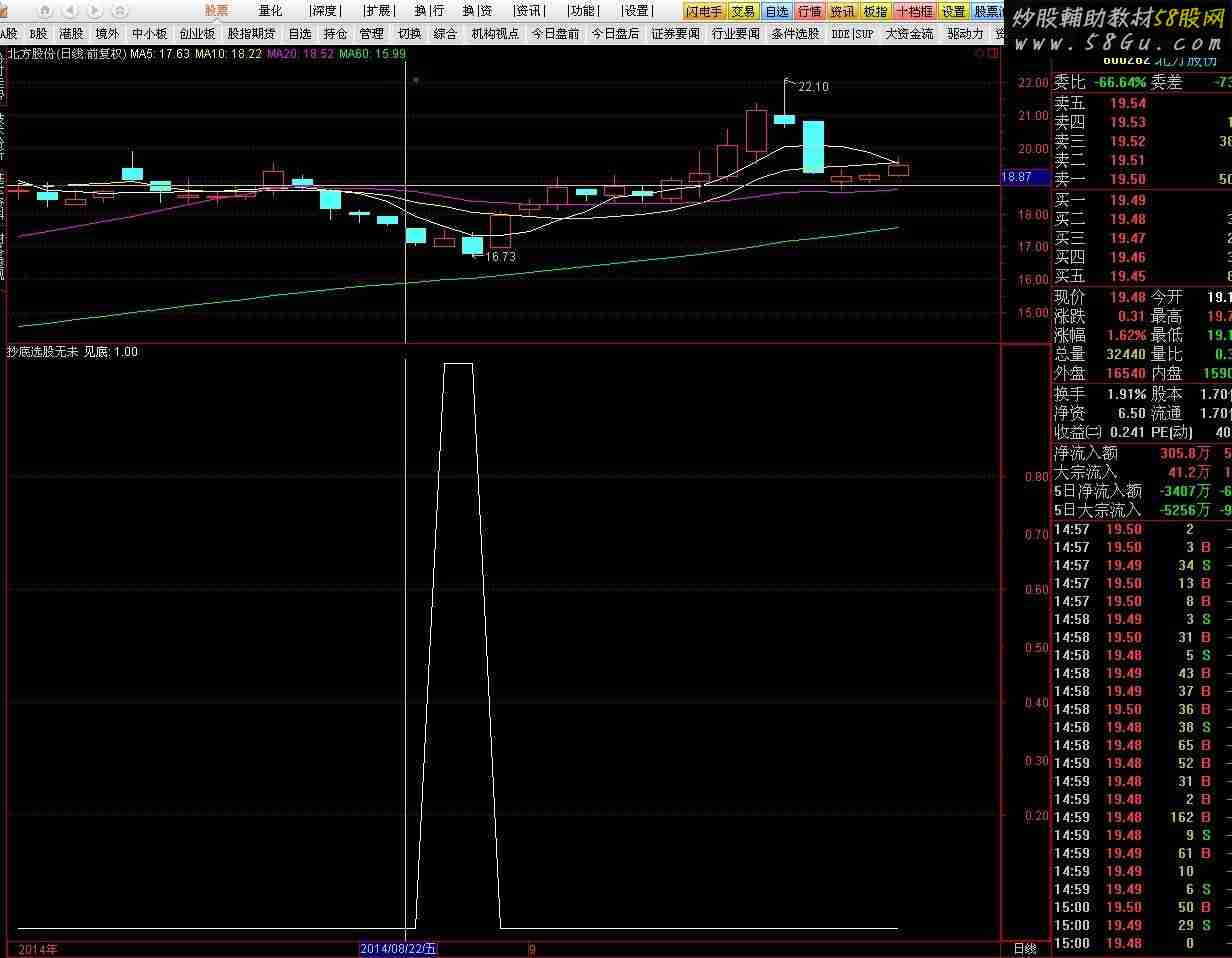Switch to the 量化 menu tab
This screenshot has height=958, width=1232.
pyautogui.click(x=270, y=11)
